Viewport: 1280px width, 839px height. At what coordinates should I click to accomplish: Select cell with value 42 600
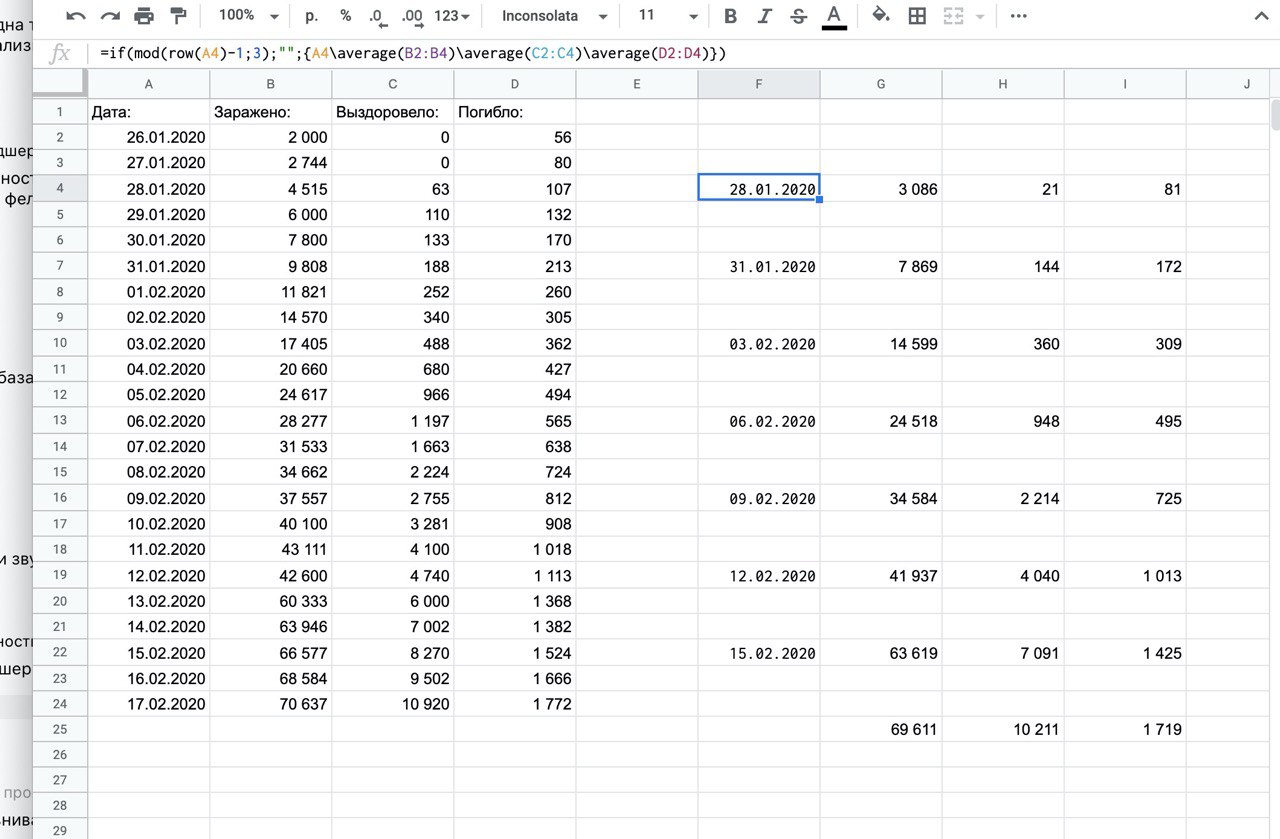271,575
